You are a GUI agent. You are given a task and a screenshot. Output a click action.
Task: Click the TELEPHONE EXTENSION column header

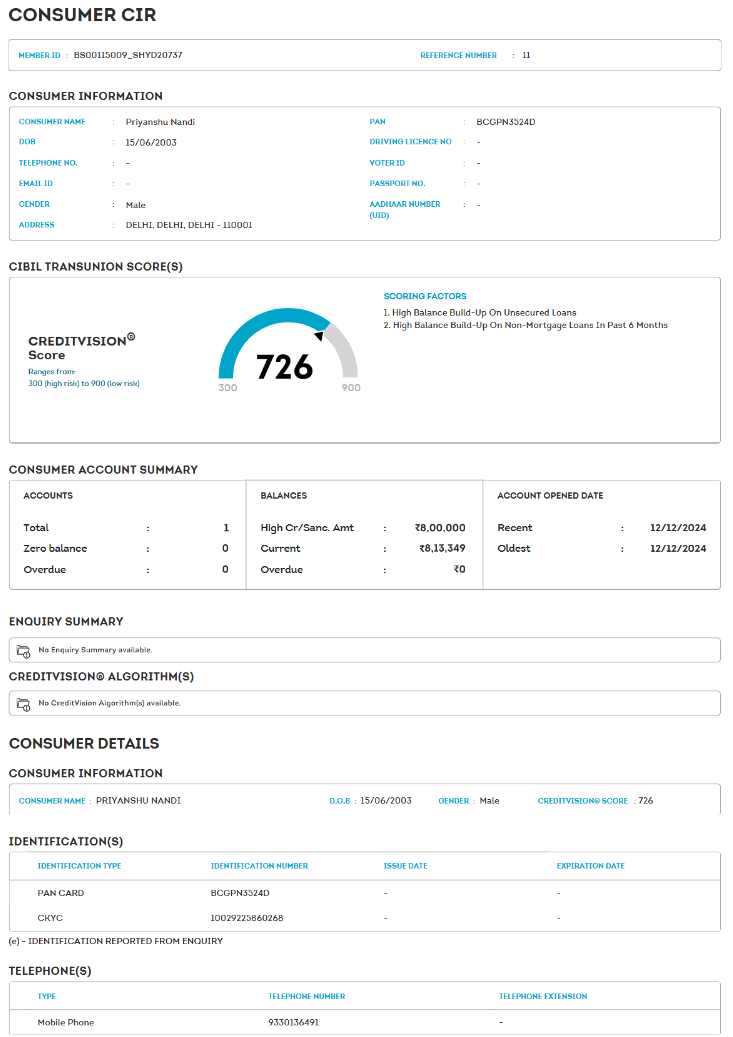click(543, 996)
